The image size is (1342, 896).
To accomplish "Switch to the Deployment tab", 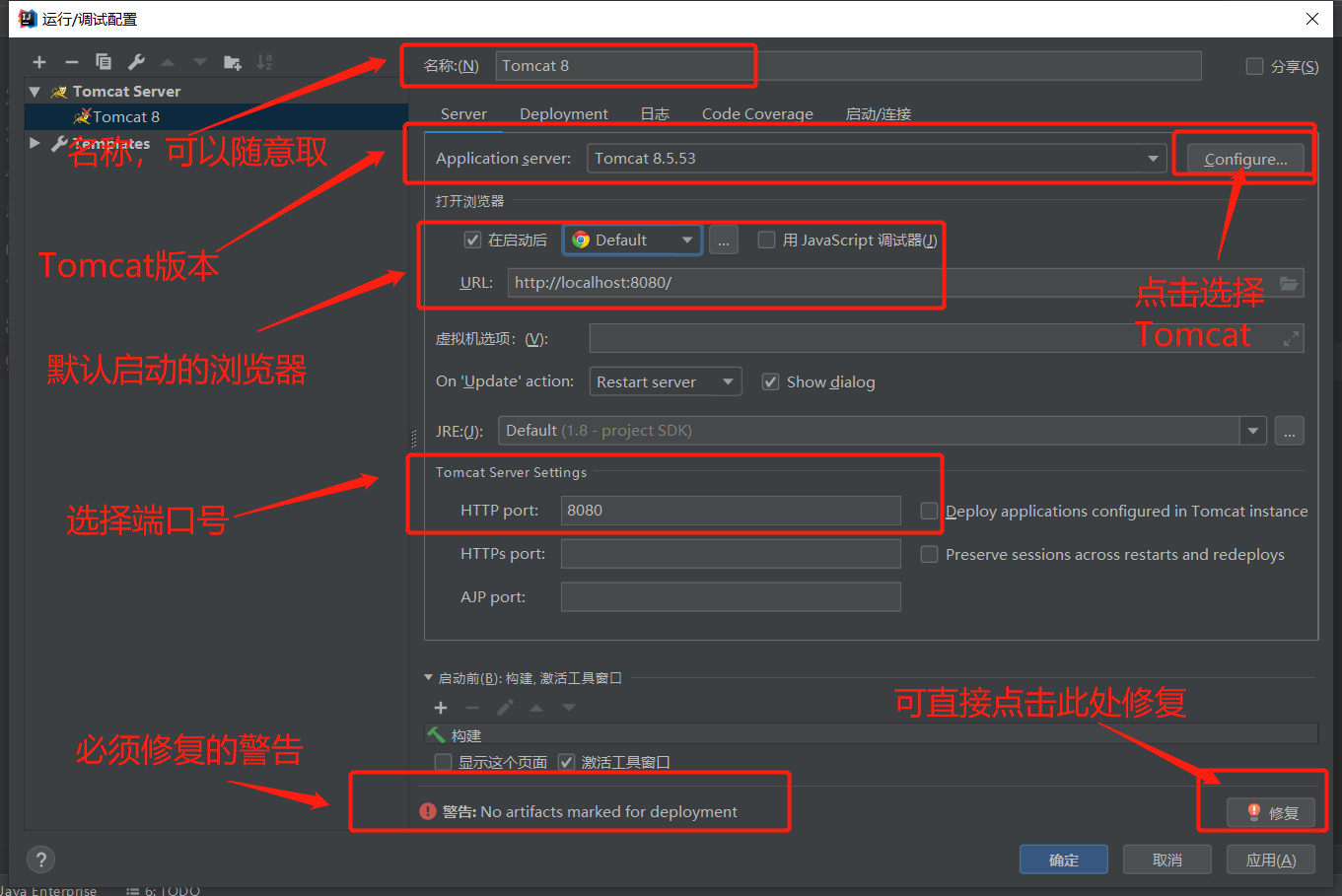I will coord(563,114).
